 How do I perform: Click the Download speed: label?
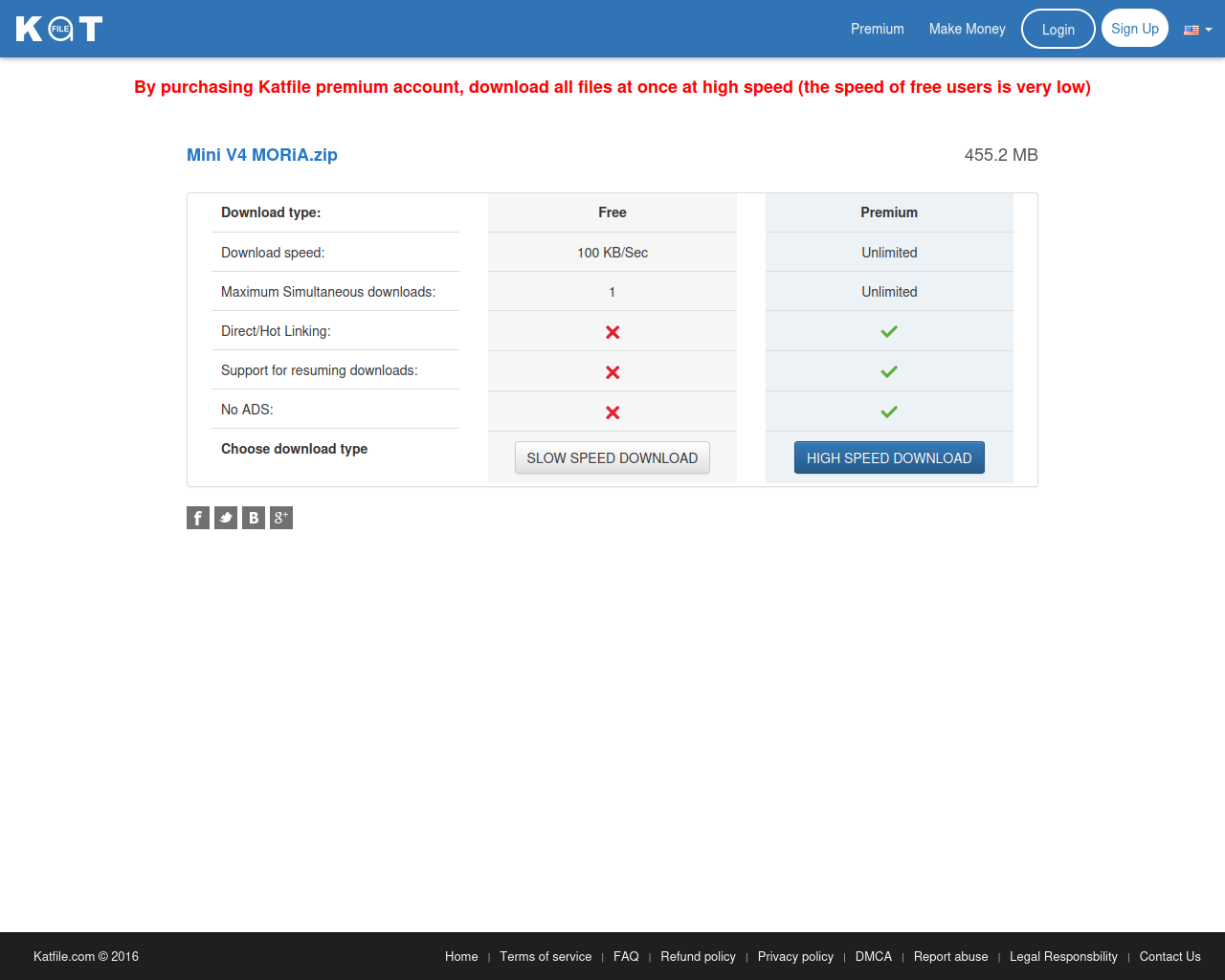[273, 253]
